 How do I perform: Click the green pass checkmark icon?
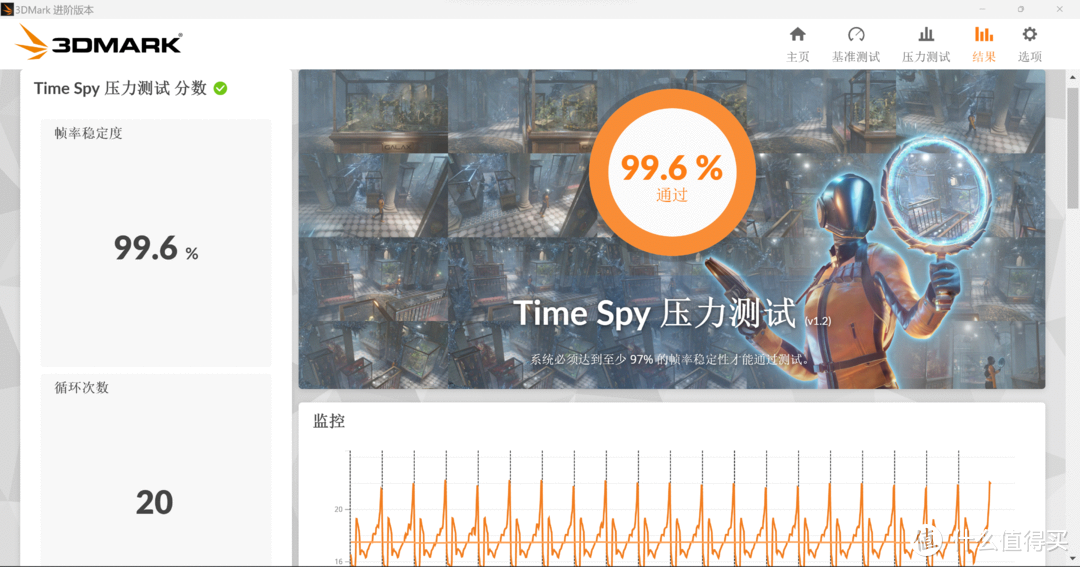click(x=220, y=88)
